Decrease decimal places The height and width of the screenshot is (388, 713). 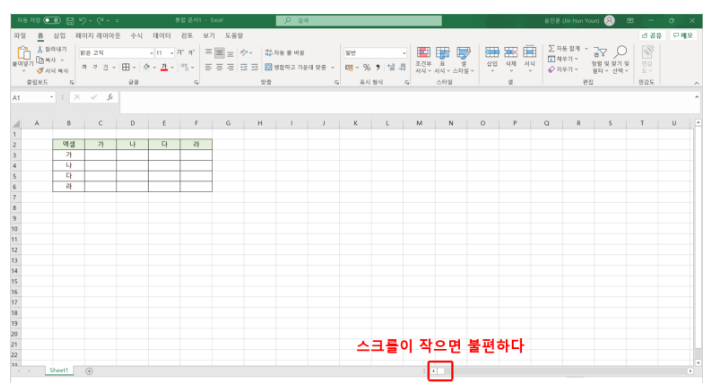(402, 67)
